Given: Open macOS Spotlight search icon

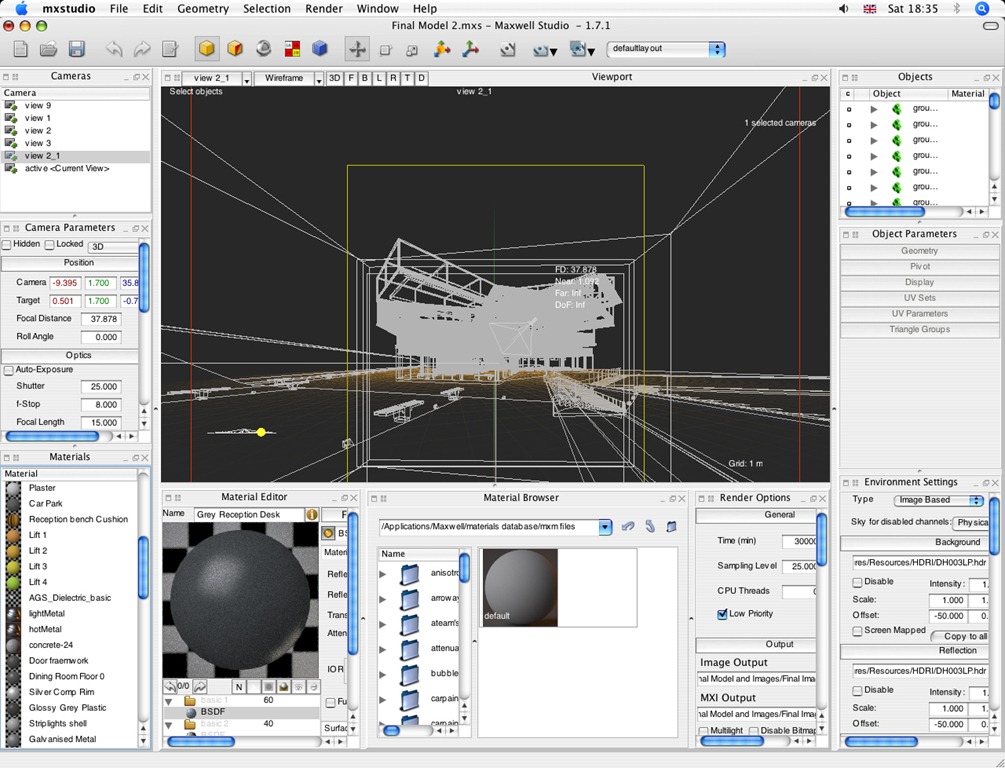Looking at the screenshot, I should point(982,8).
